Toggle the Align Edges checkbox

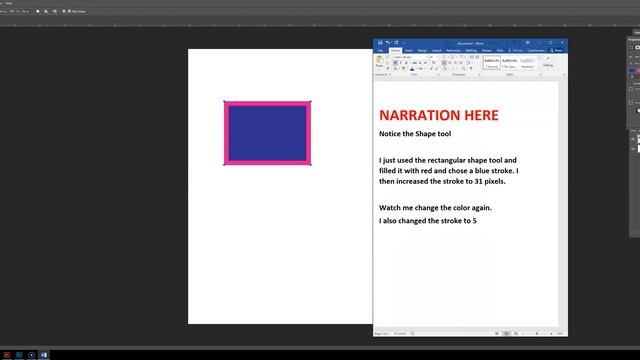coord(69,11)
